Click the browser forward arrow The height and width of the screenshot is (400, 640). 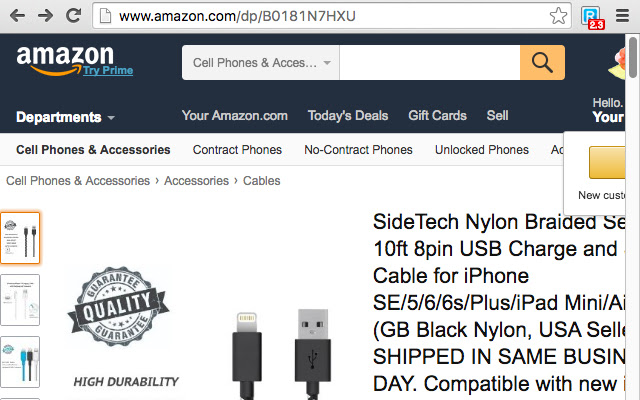coord(45,16)
